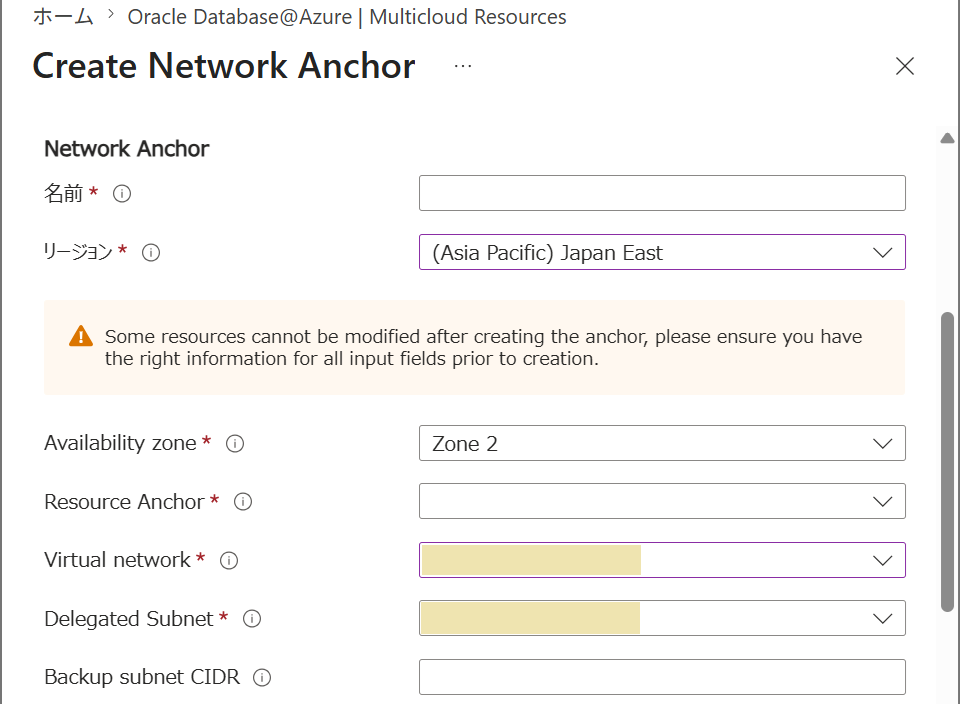Viewport: 960px width, 704px height.
Task: Show Availability zone info tooltip icon
Action: coord(235,443)
